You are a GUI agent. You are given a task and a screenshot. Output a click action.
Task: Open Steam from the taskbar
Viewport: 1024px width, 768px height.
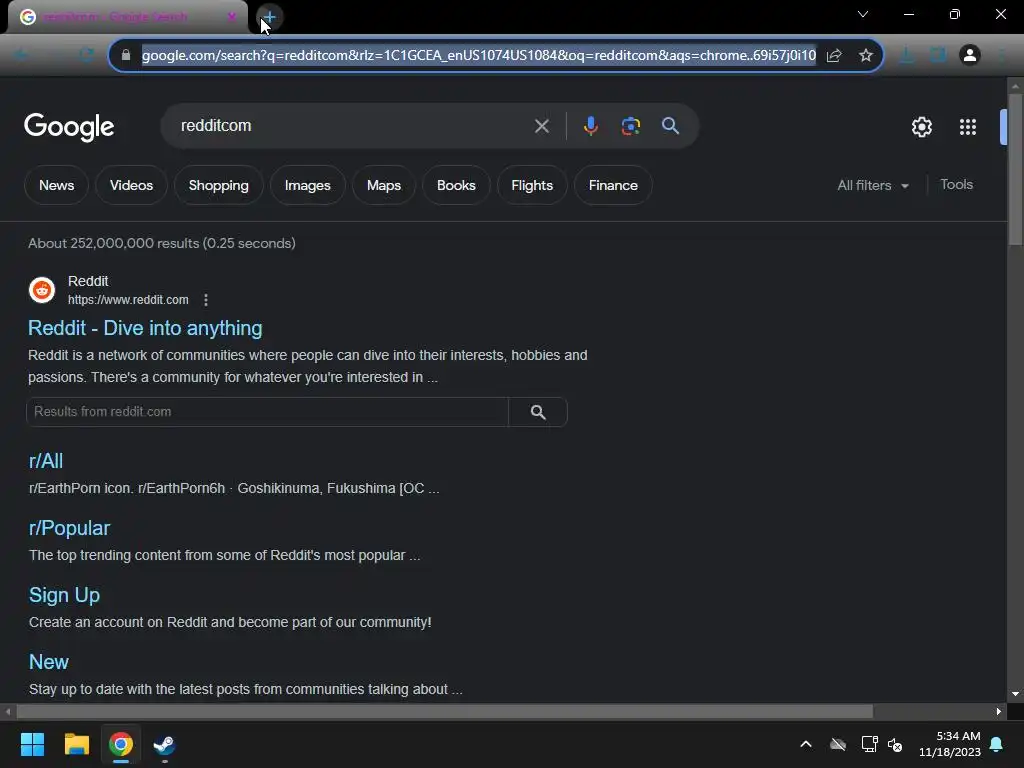(x=165, y=744)
